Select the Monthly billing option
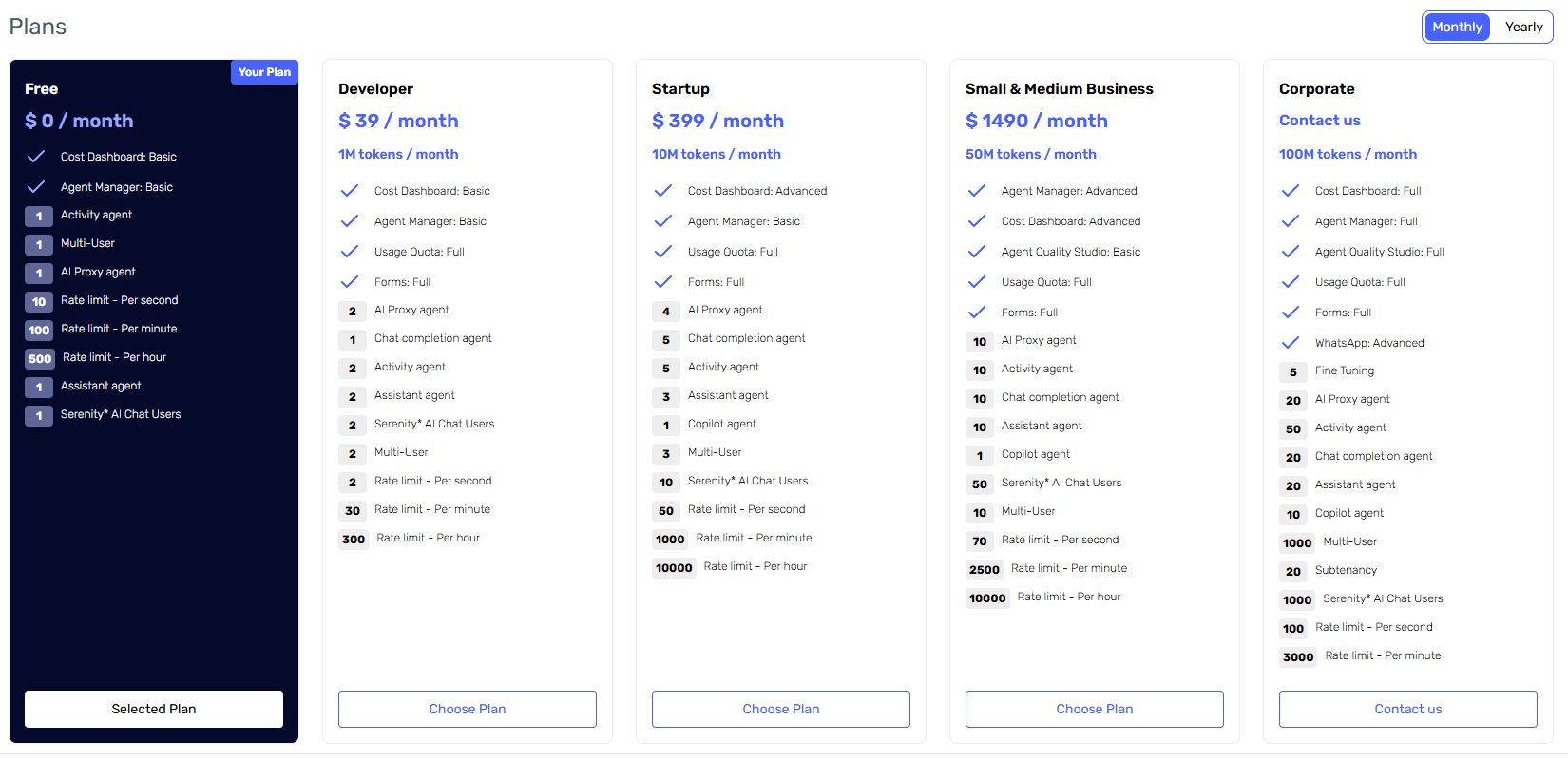The image size is (1568, 759). click(x=1457, y=28)
